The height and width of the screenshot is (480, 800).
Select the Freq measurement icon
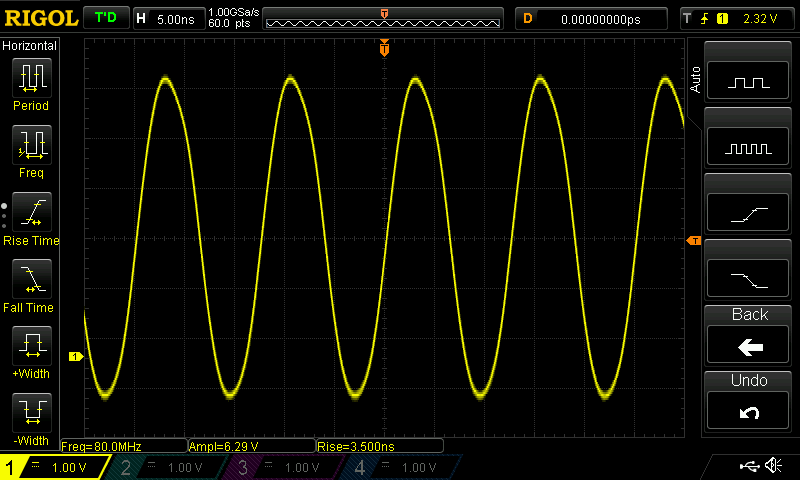pos(31,144)
